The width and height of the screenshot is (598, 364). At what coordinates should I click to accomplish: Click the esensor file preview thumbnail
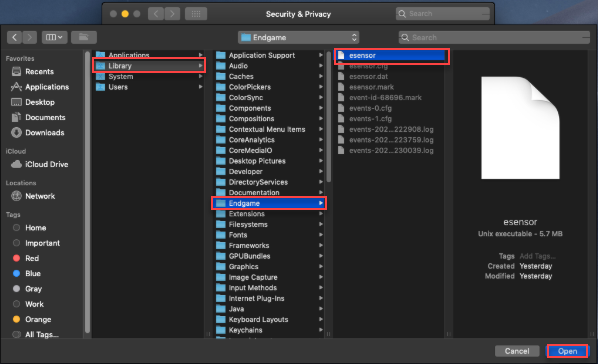pos(520,128)
